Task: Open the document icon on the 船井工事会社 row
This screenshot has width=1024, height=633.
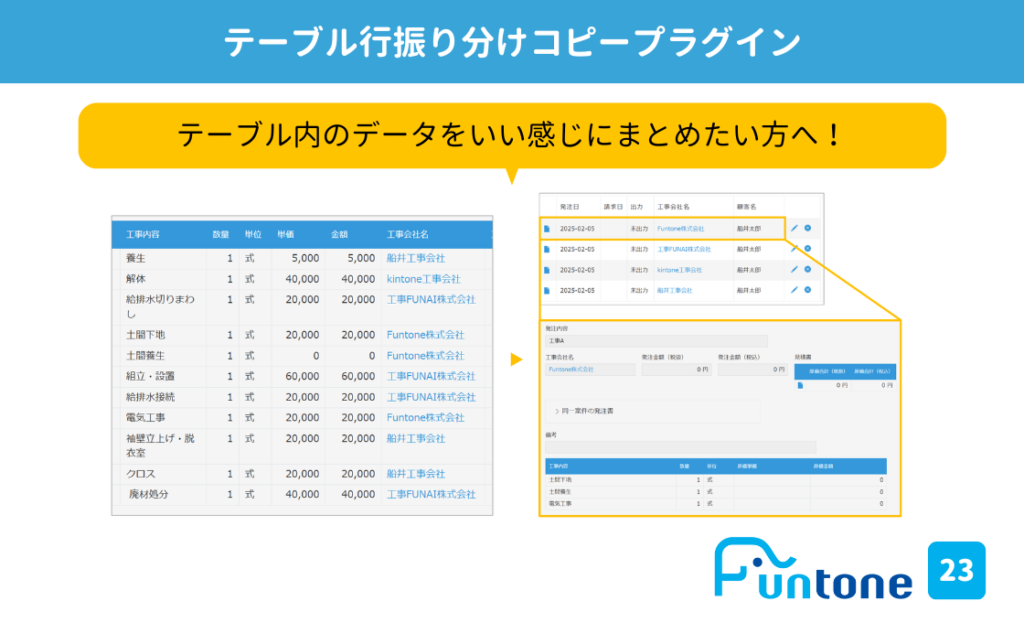Action: (x=547, y=289)
